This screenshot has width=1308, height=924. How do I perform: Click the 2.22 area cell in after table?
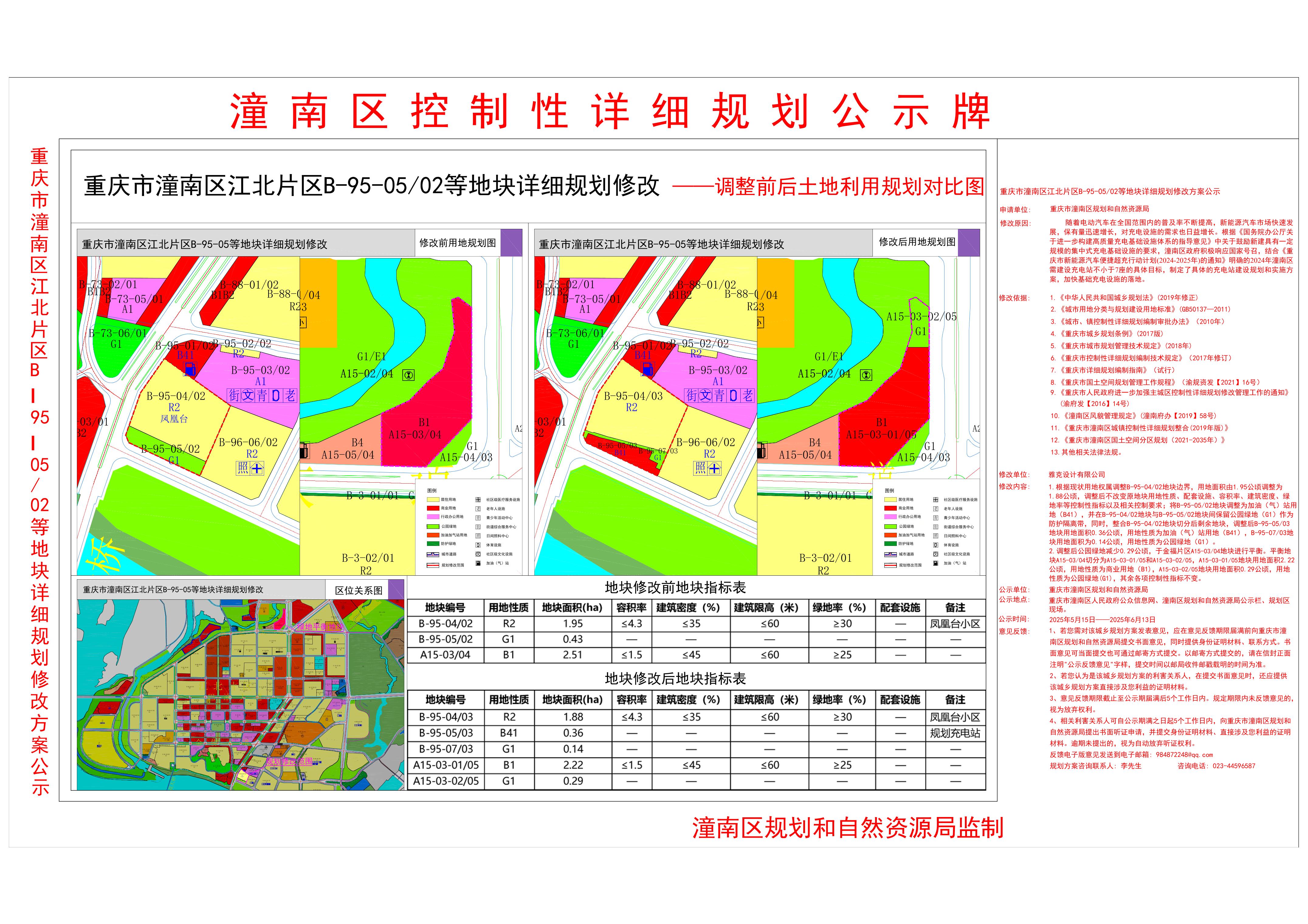tap(573, 765)
